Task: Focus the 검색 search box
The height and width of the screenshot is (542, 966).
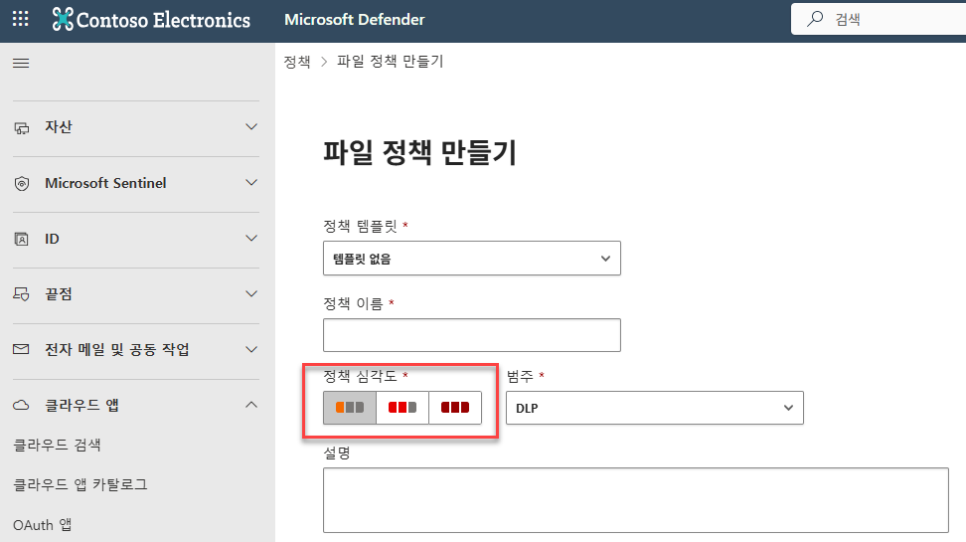Action: point(879,18)
